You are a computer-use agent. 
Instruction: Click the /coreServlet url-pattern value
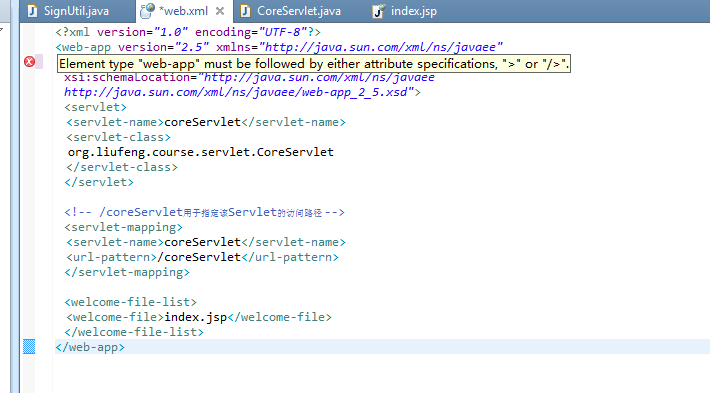click(x=199, y=257)
